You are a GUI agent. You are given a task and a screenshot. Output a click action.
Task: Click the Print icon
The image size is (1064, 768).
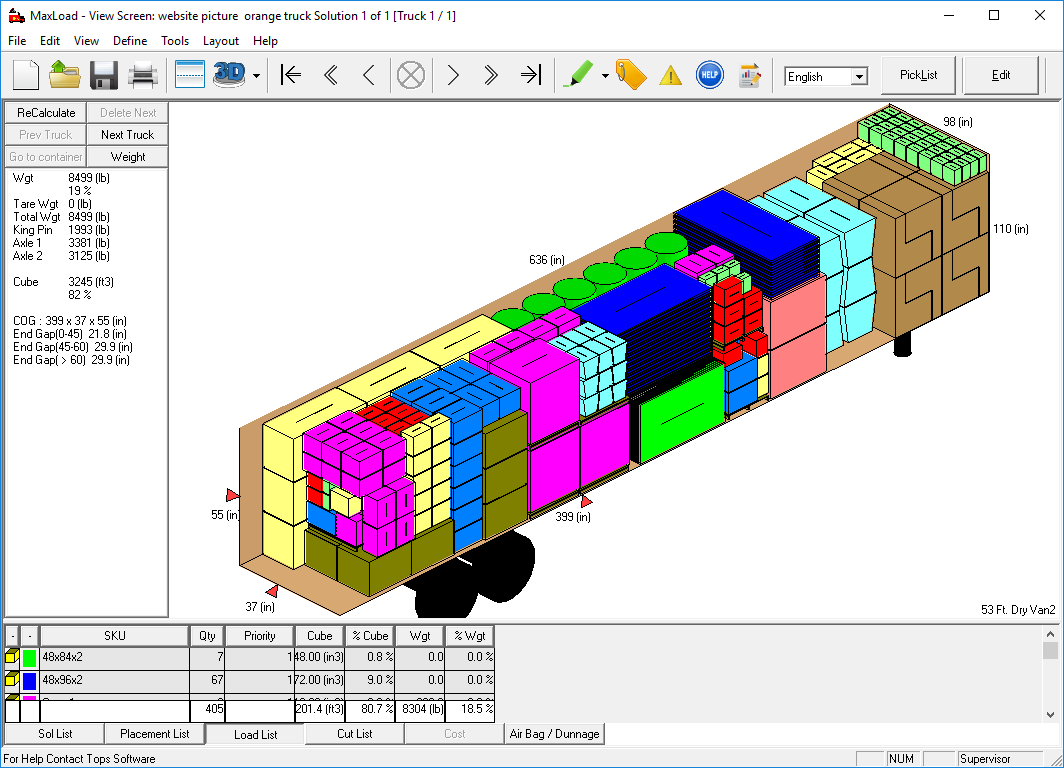[143, 75]
